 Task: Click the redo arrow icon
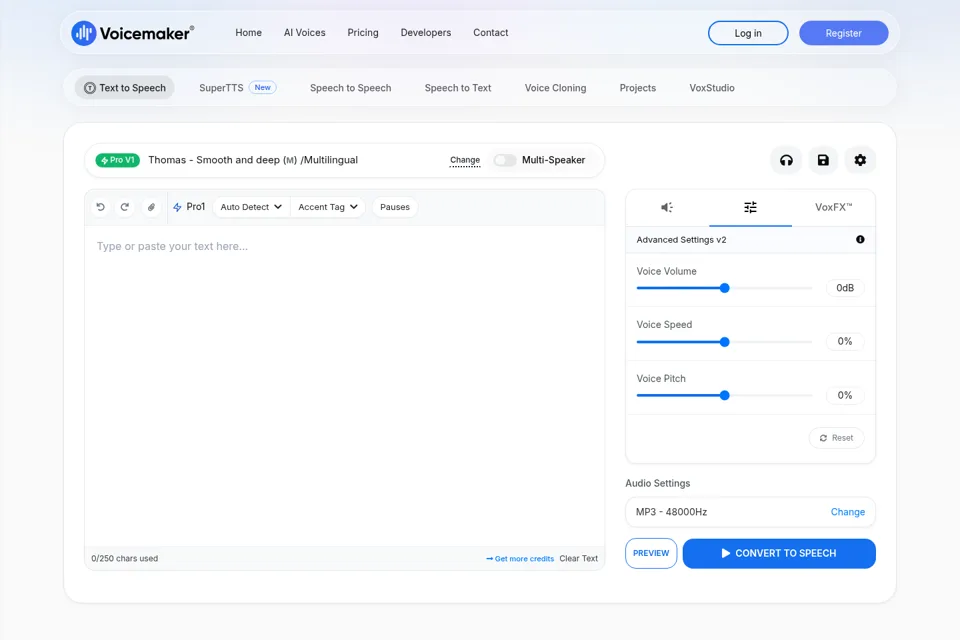click(125, 207)
